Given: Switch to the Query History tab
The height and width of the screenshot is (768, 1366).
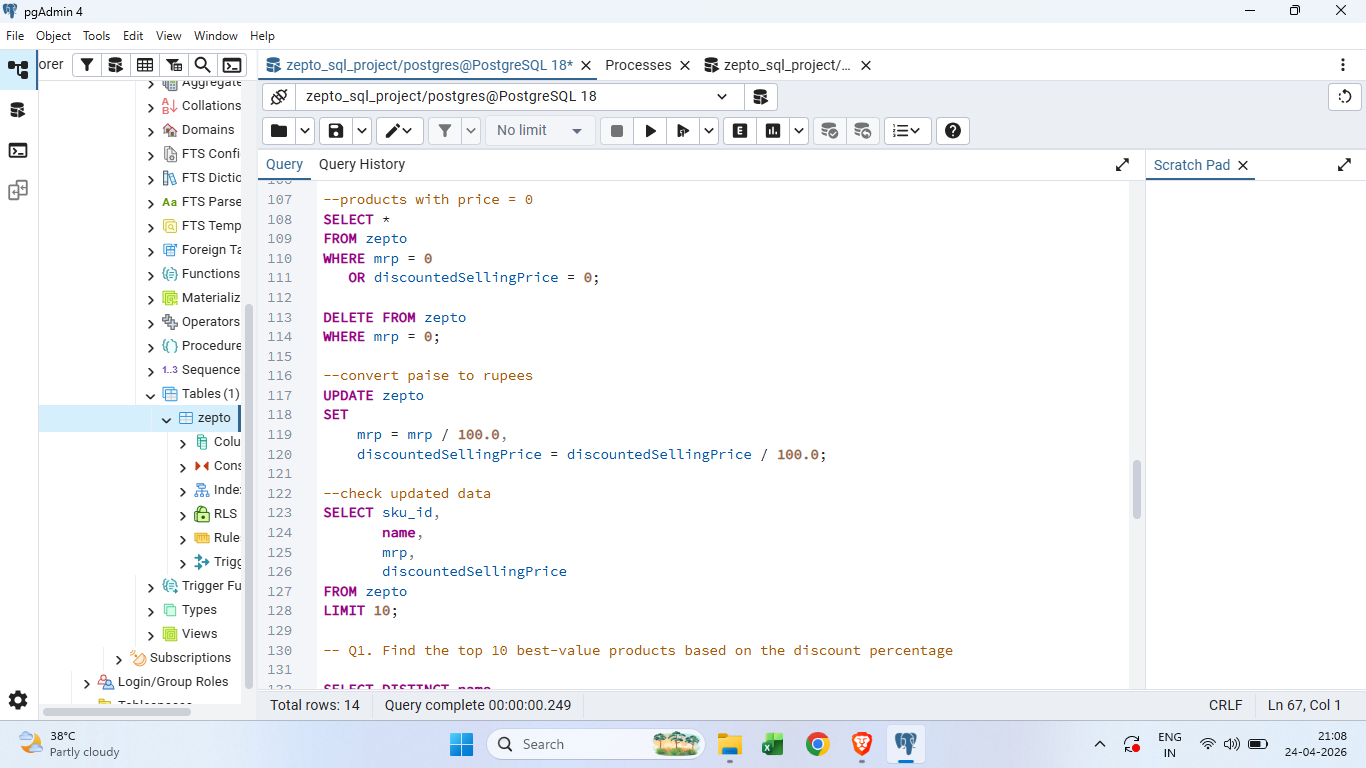Looking at the screenshot, I should [x=362, y=165].
